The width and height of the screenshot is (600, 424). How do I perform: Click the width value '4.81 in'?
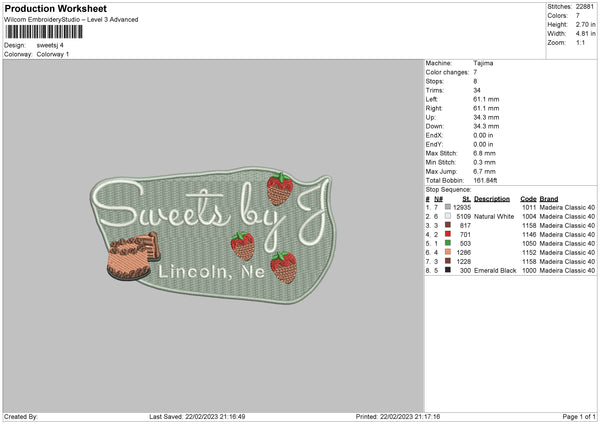click(x=585, y=34)
